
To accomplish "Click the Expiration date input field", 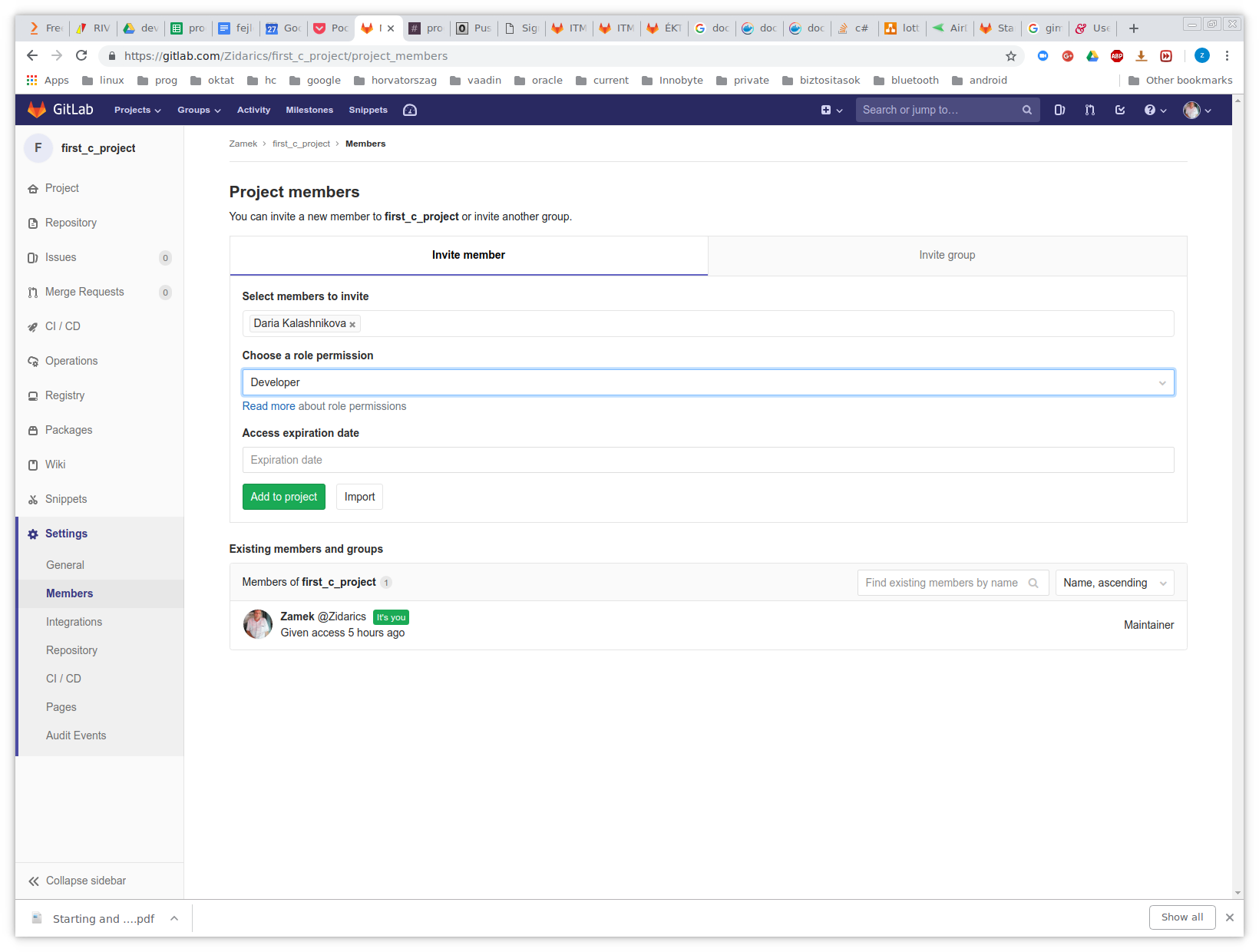I will (707, 460).
